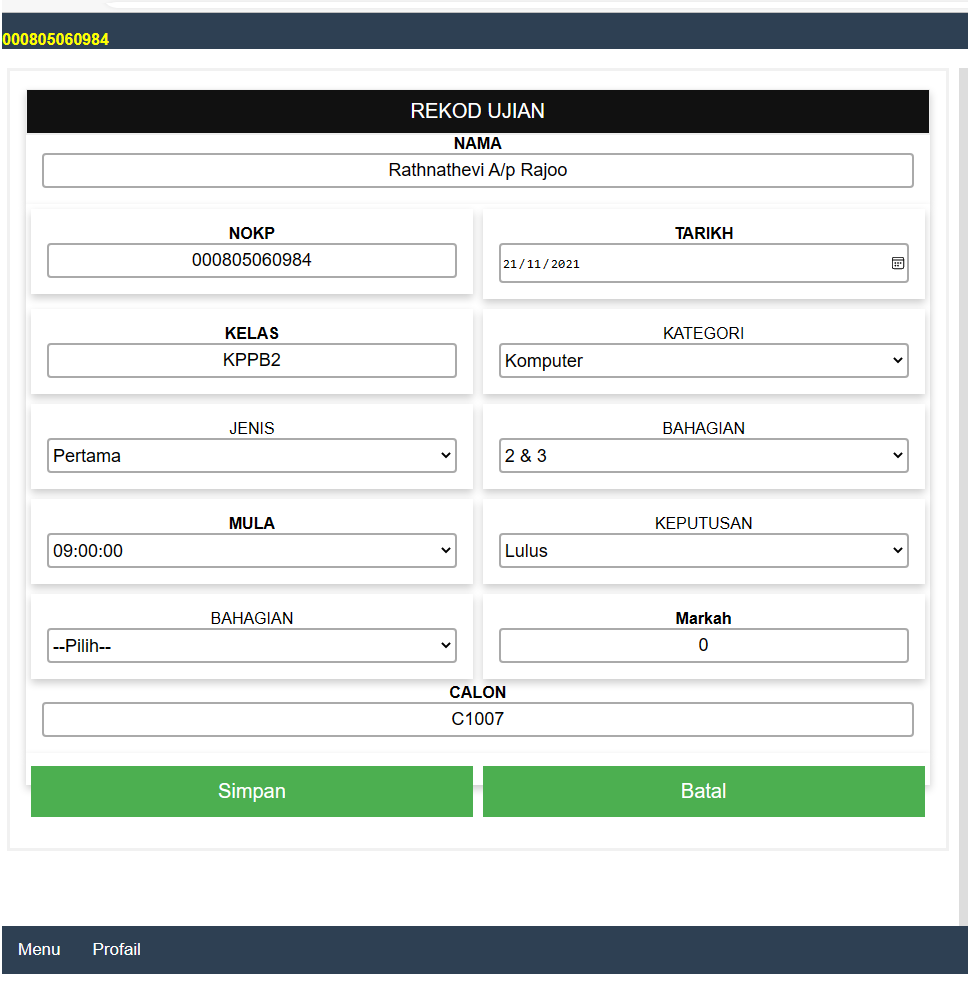Focus the NOKP text field
Image resolution: width=968 pixels, height=984 pixels.
(x=251, y=260)
